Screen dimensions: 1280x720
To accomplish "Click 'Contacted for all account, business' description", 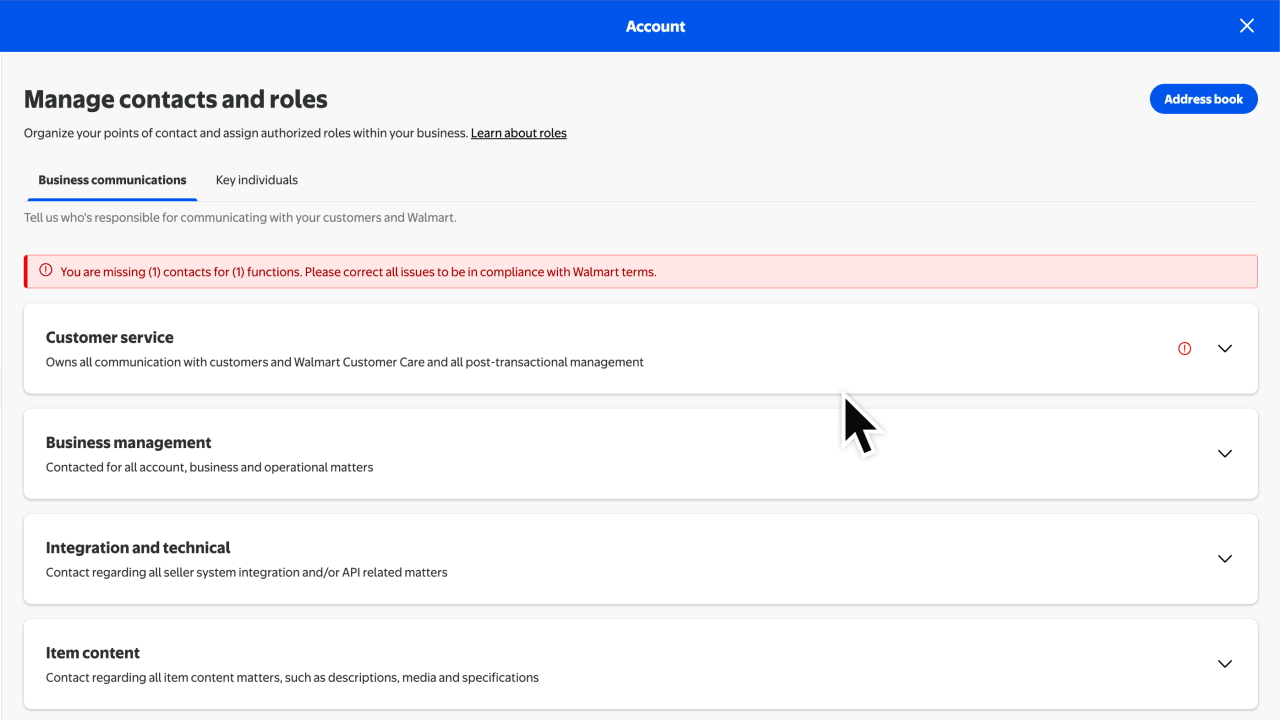I will coord(210,467).
